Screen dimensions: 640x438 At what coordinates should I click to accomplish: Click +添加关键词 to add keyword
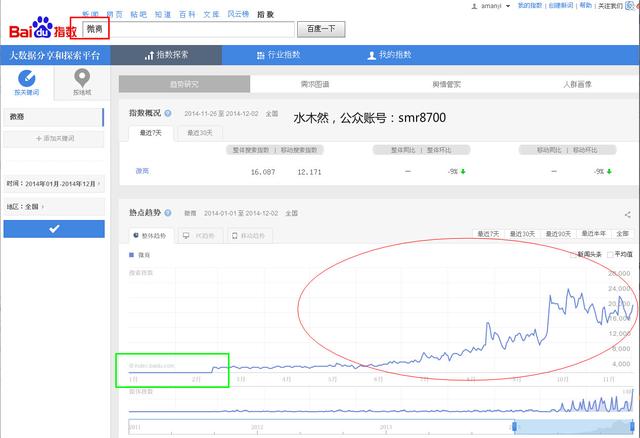pos(54,139)
